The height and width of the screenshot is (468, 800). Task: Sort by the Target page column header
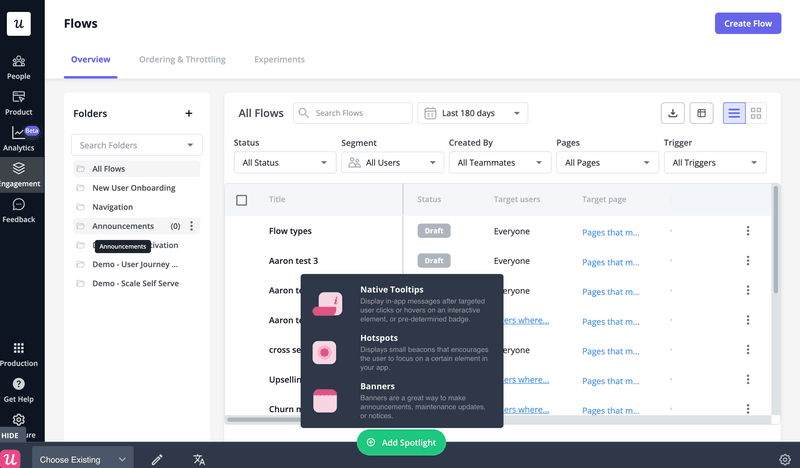pos(604,199)
